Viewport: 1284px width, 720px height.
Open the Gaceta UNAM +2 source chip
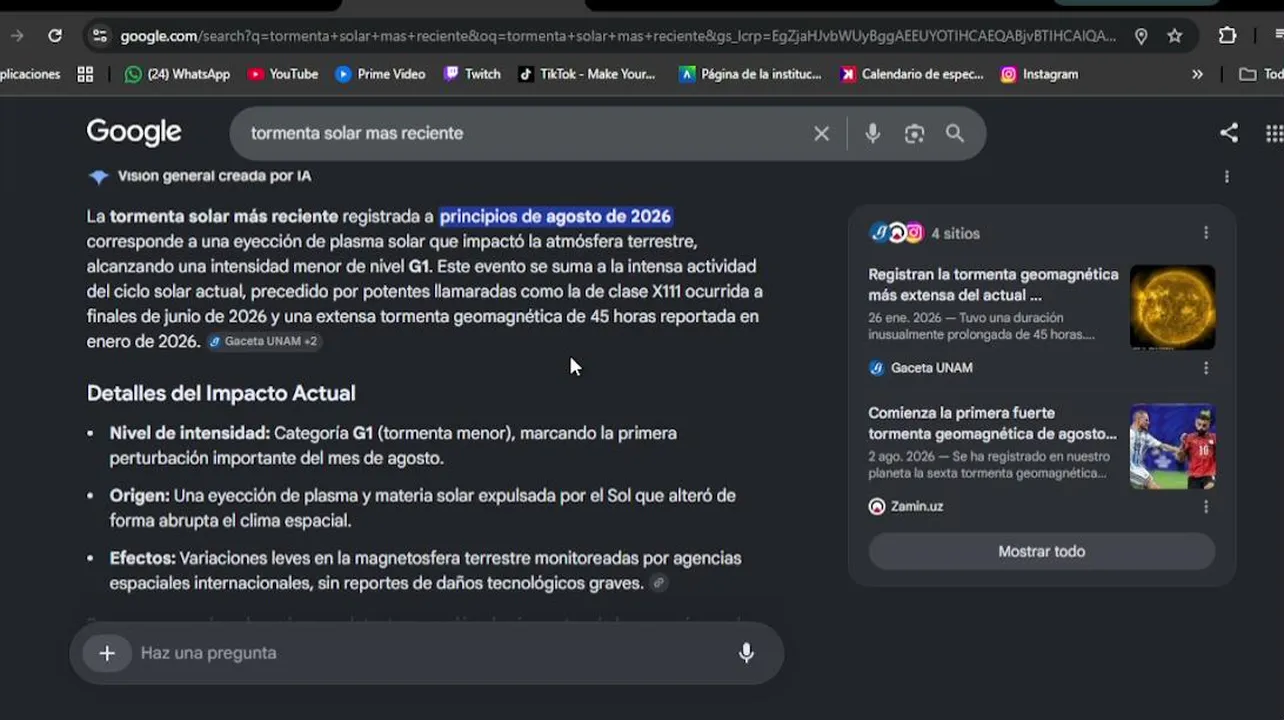(x=264, y=342)
